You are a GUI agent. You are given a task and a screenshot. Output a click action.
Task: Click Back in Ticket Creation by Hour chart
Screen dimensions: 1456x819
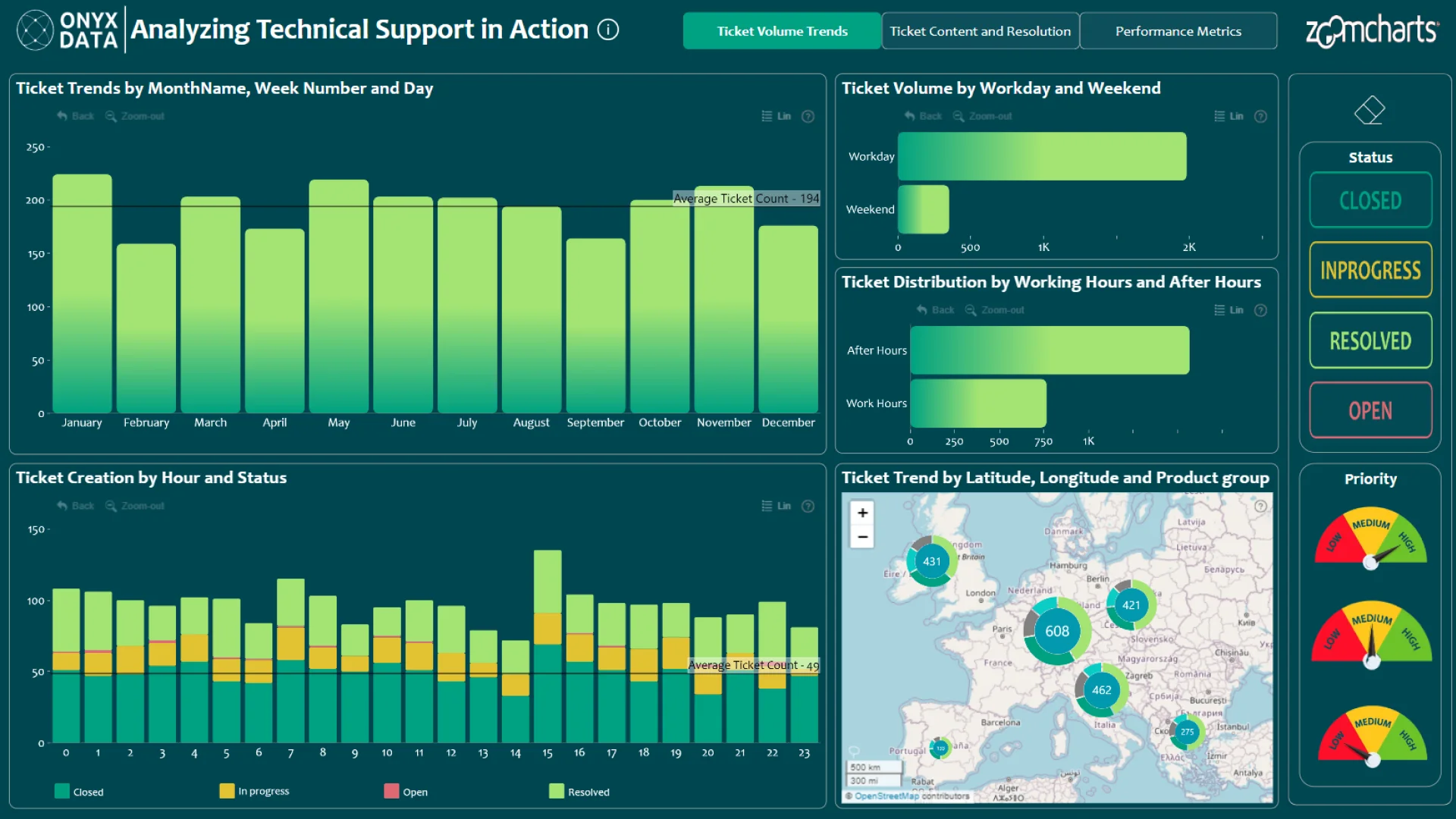(x=75, y=506)
